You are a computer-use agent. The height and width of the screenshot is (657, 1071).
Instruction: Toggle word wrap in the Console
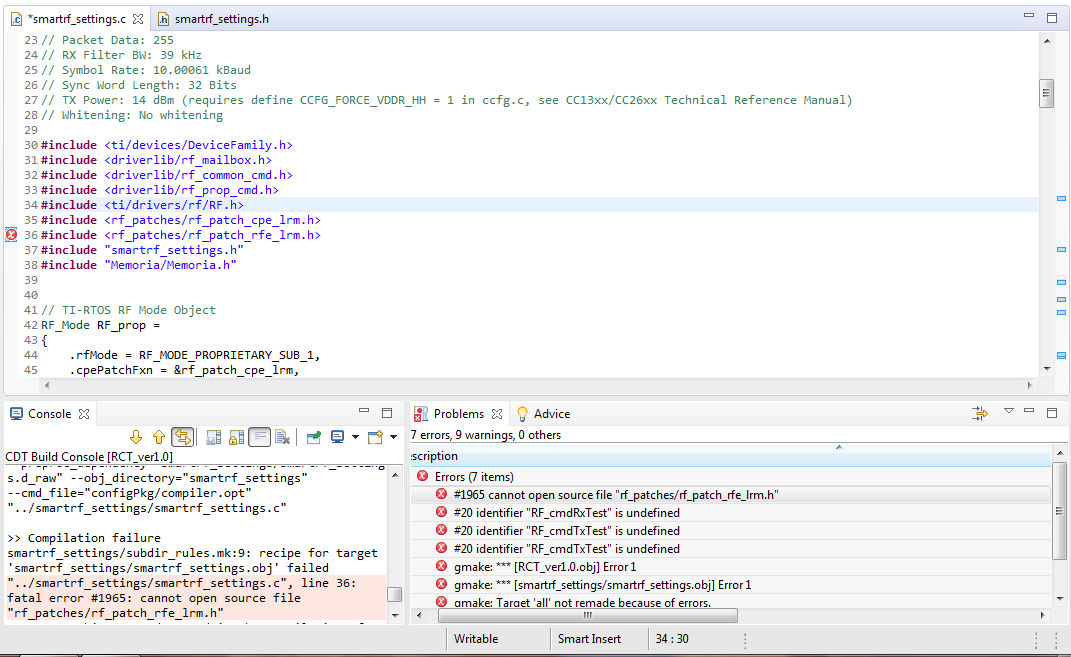[x=260, y=437]
